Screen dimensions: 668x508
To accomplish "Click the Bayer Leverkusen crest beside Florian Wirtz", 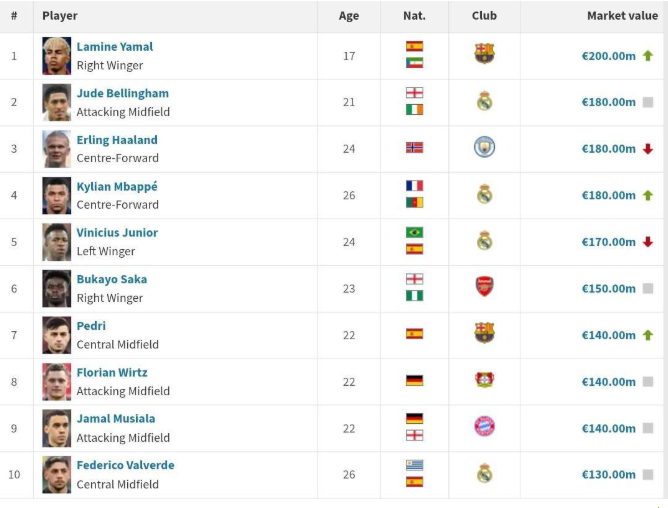I will tap(484, 380).
